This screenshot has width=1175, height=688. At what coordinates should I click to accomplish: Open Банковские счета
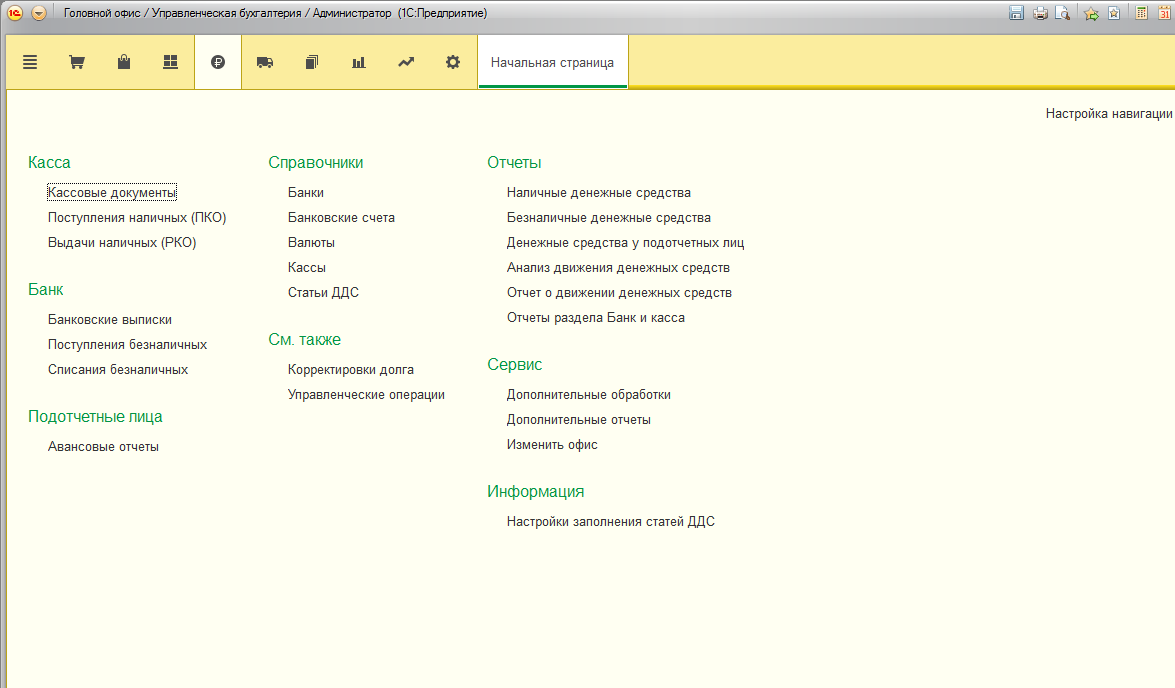pyautogui.click(x=341, y=217)
